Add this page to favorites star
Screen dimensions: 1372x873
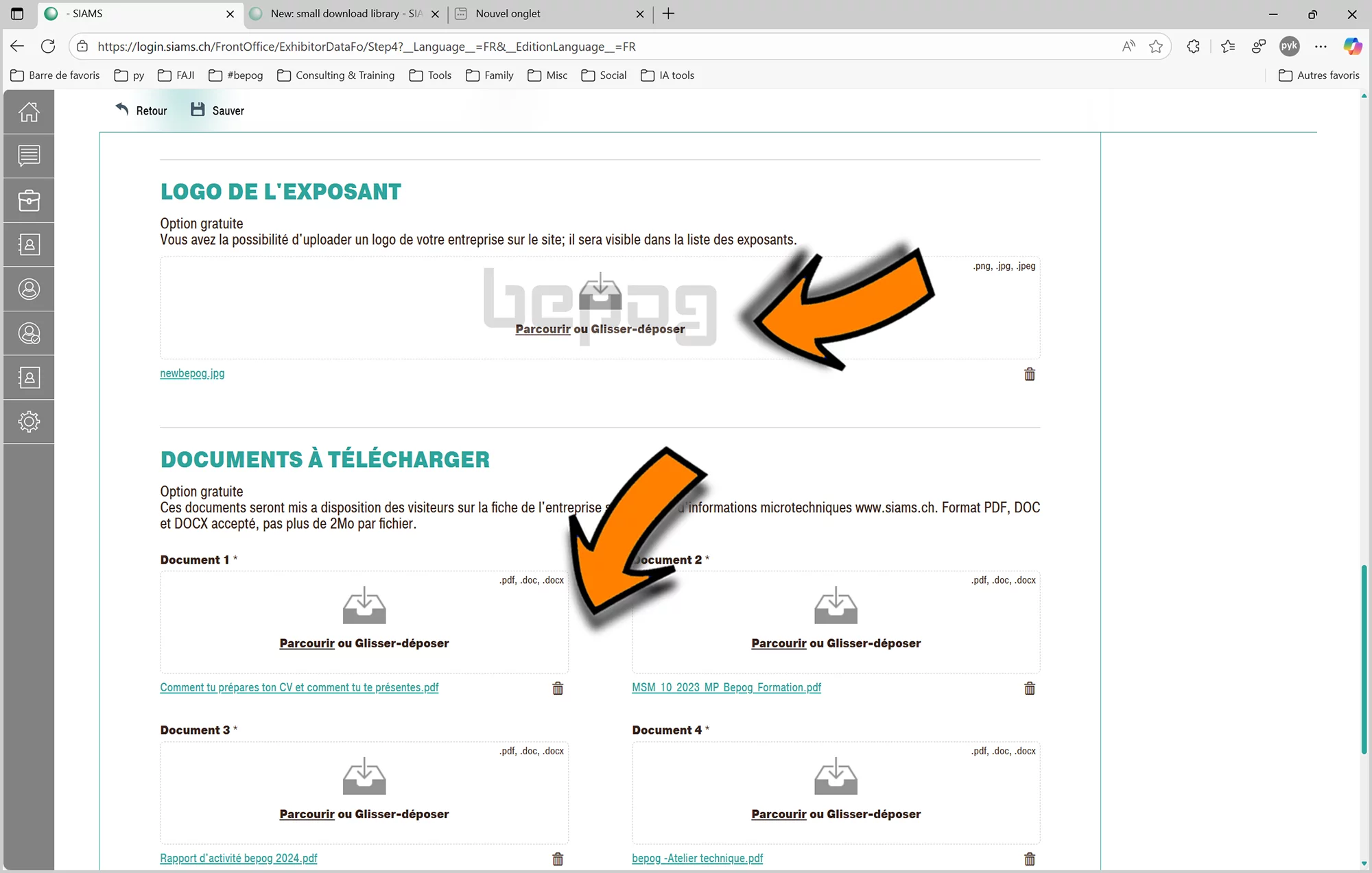point(1156,46)
